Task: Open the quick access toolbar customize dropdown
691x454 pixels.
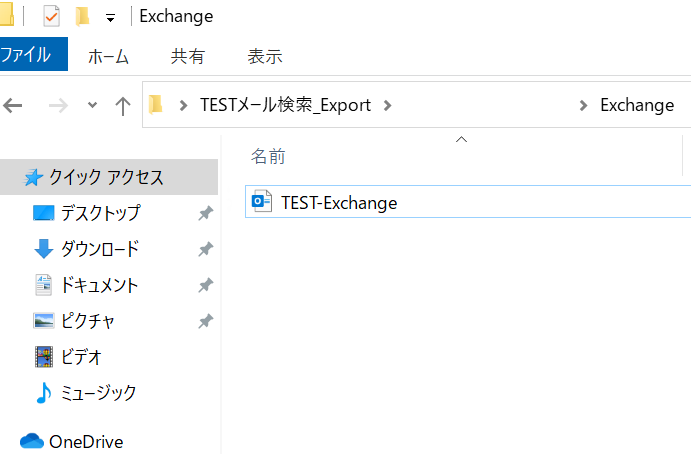Action: 109,17
